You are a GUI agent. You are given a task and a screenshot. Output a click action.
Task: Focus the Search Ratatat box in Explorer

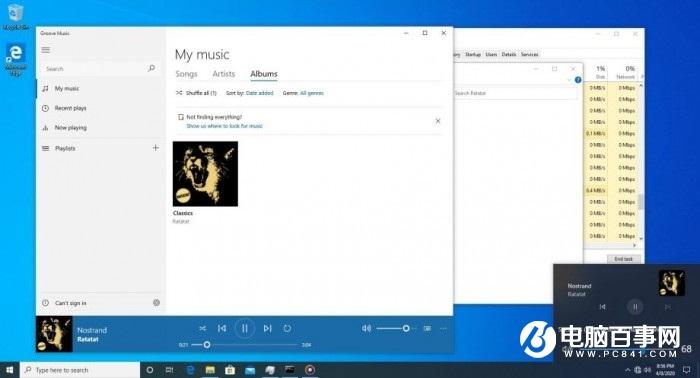click(516, 93)
